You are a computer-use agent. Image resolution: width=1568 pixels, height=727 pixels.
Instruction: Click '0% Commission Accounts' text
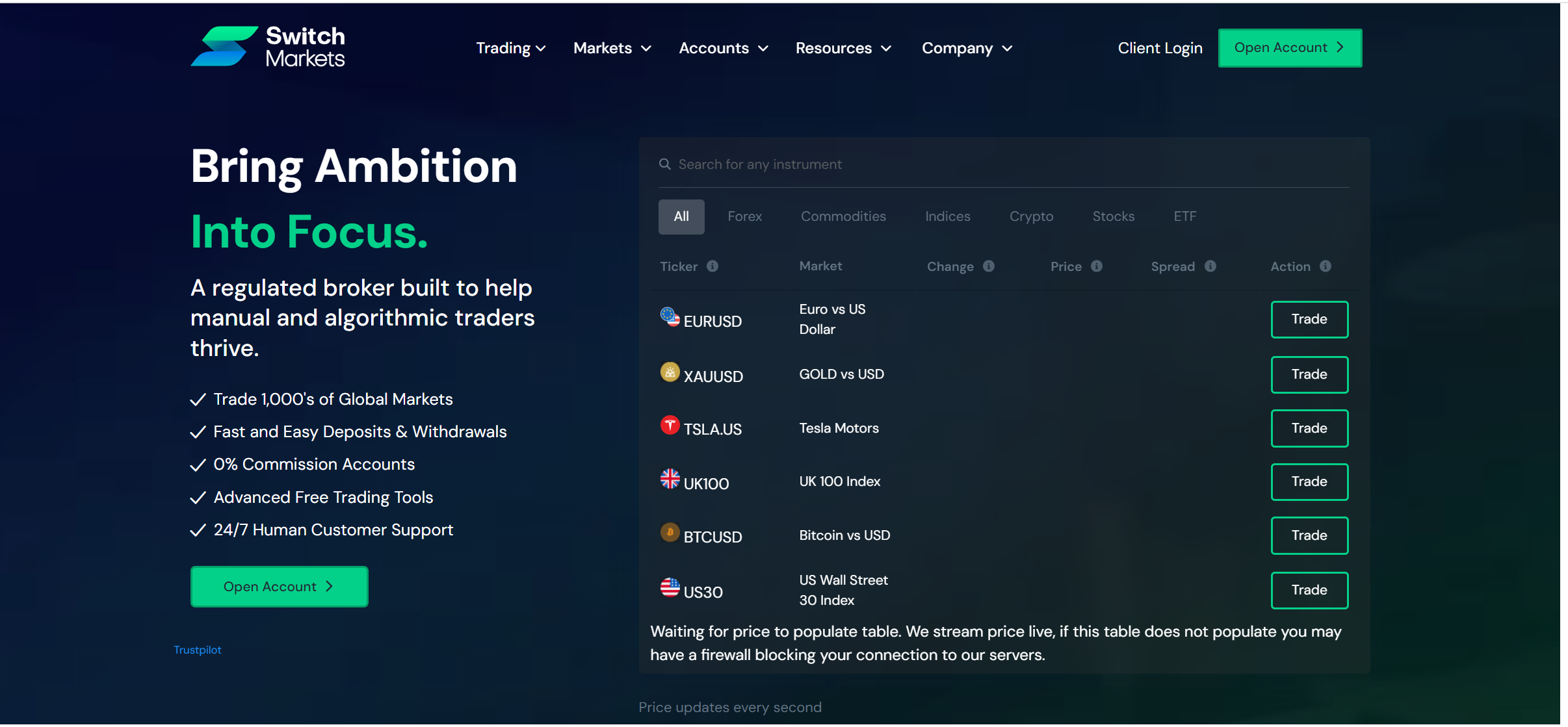(x=314, y=465)
